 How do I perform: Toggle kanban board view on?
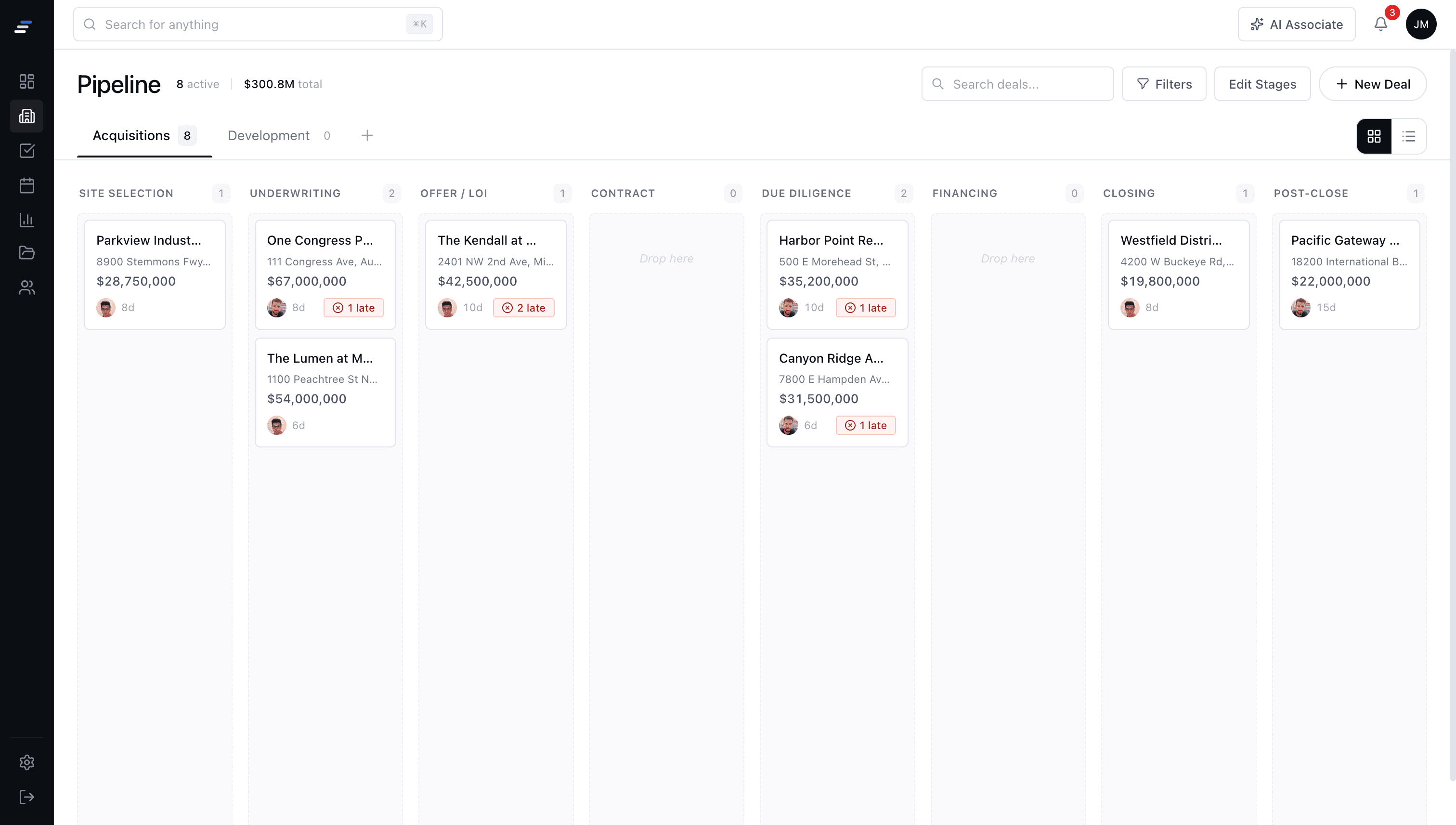pos(1375,136)
